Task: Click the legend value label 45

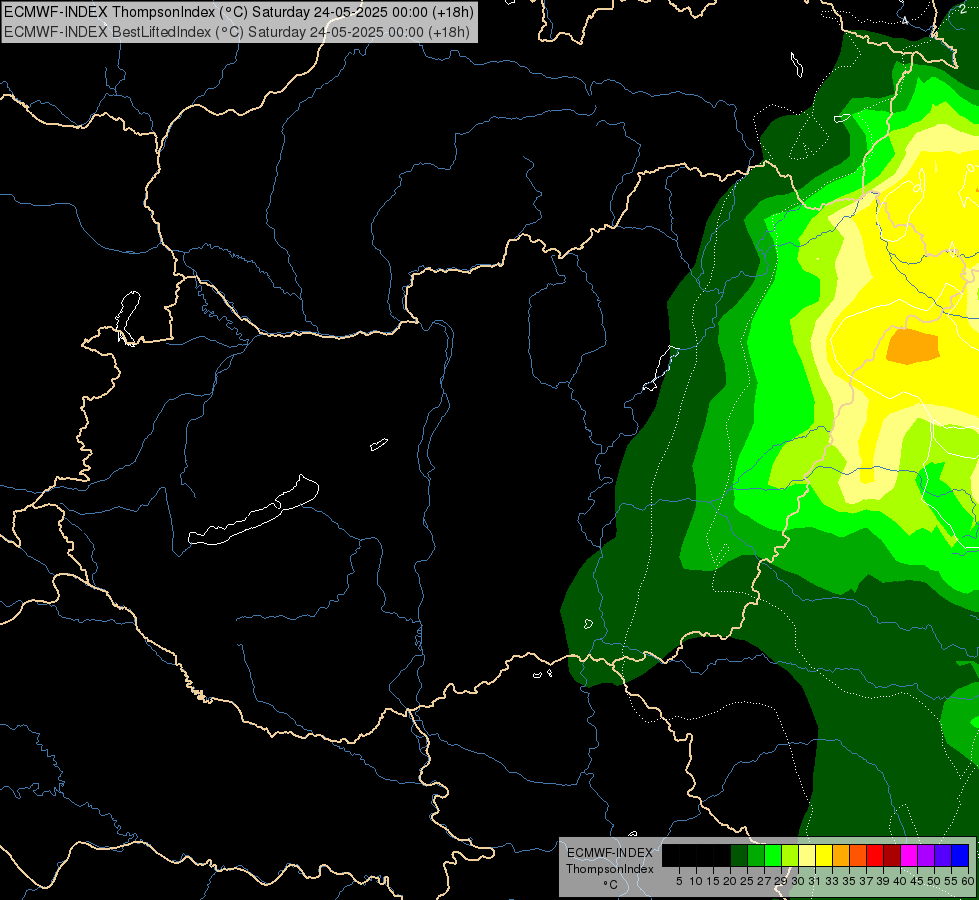Action: (917, 881)
